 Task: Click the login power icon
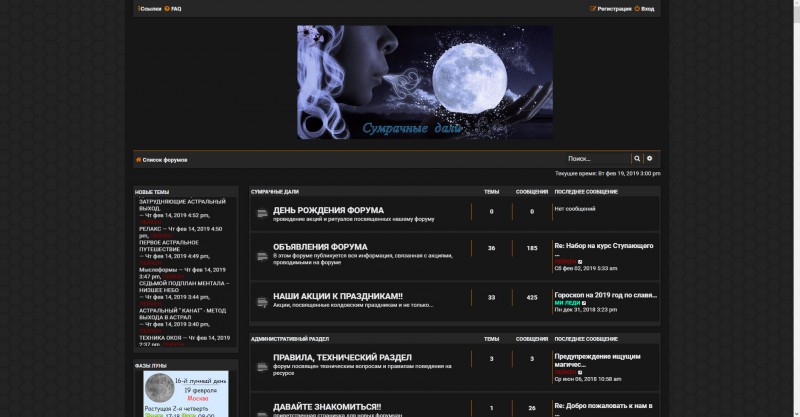click(x=637, y=9)
